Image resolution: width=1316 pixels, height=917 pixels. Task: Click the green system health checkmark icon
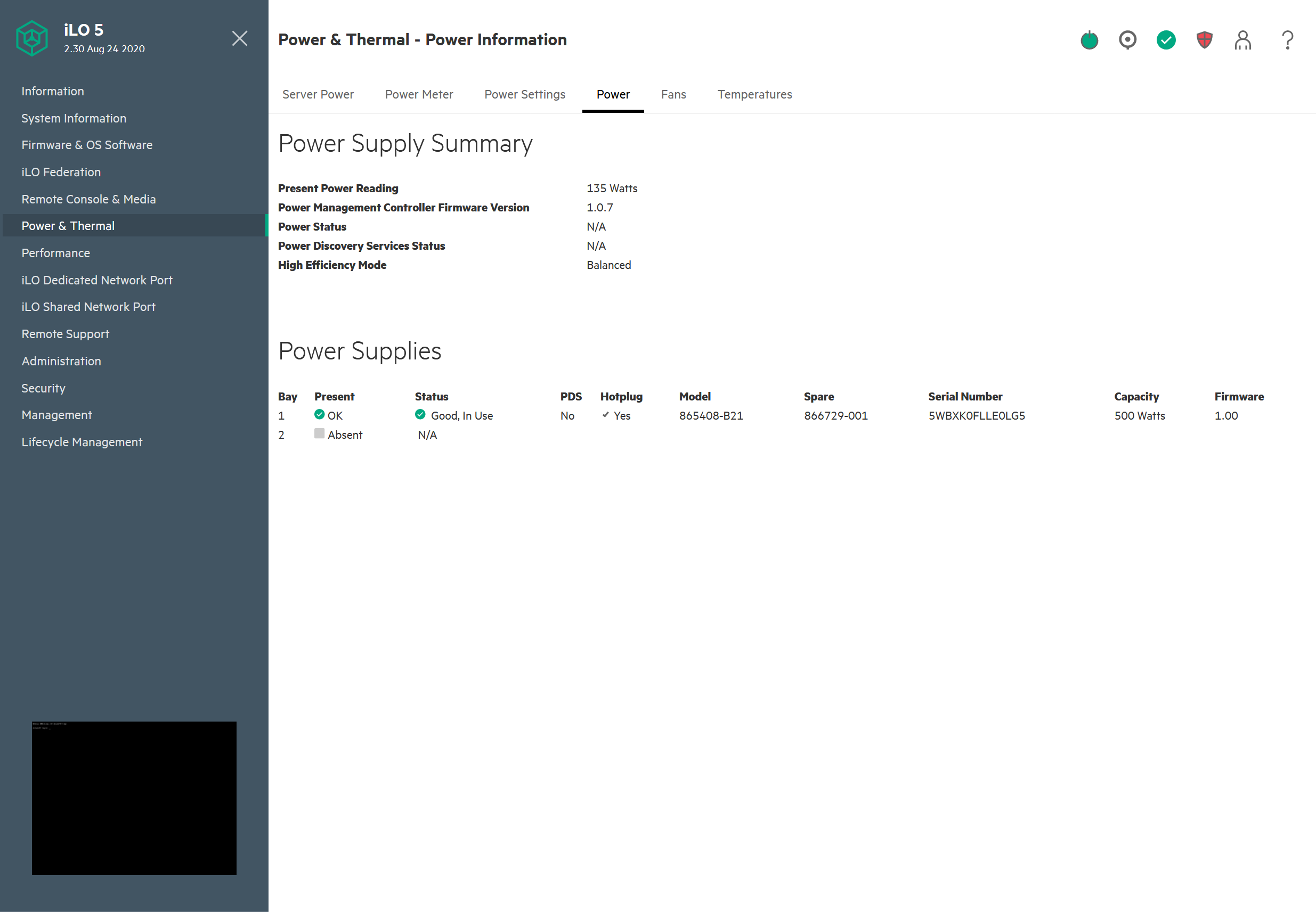point(1166,40)
